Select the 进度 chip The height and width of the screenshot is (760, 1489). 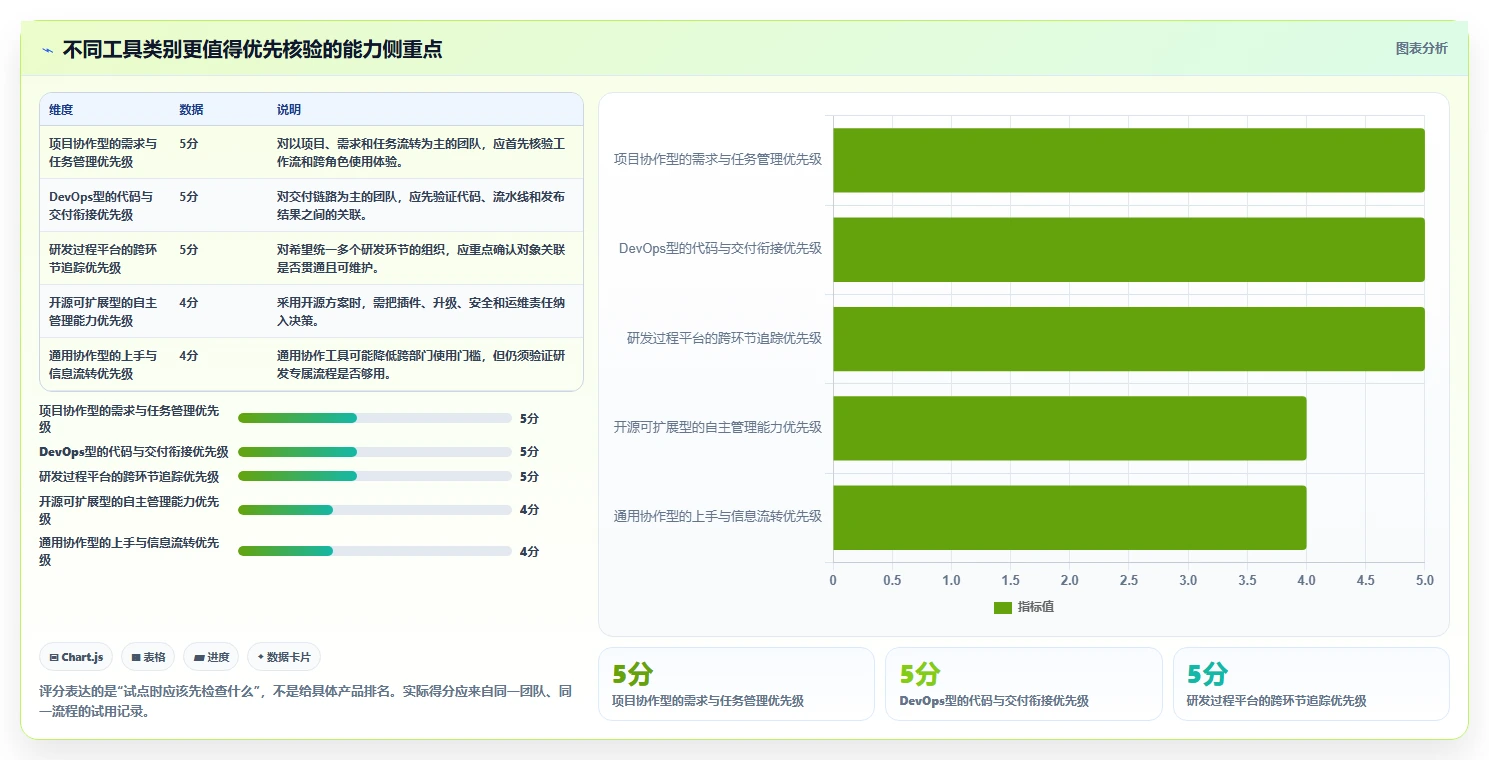click(x=211, y=657)
